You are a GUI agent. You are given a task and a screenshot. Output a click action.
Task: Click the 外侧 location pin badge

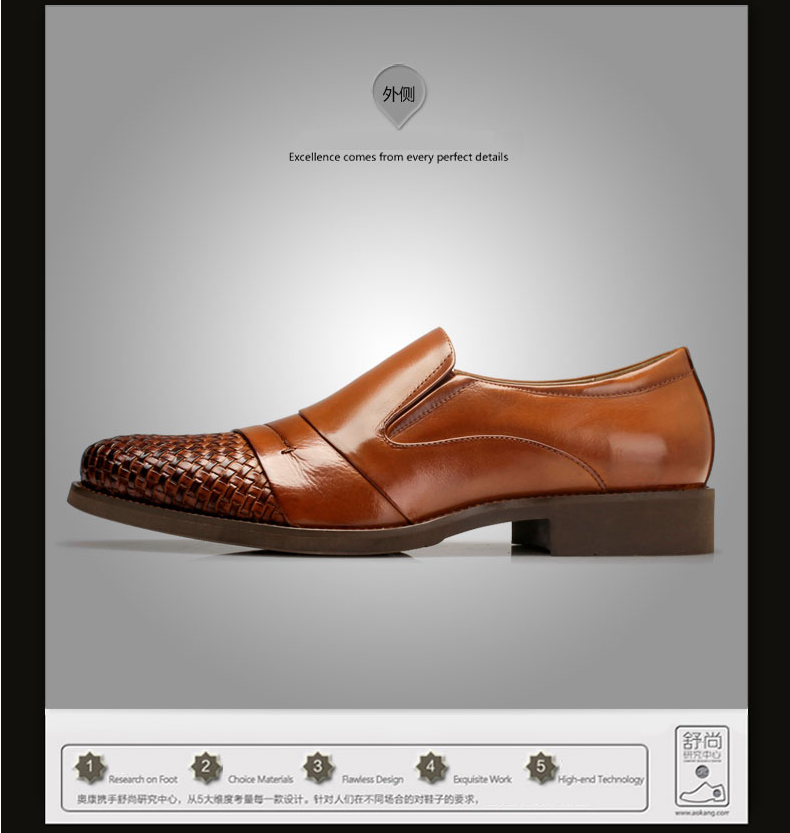pyautogui.click(x=398, y=97)
